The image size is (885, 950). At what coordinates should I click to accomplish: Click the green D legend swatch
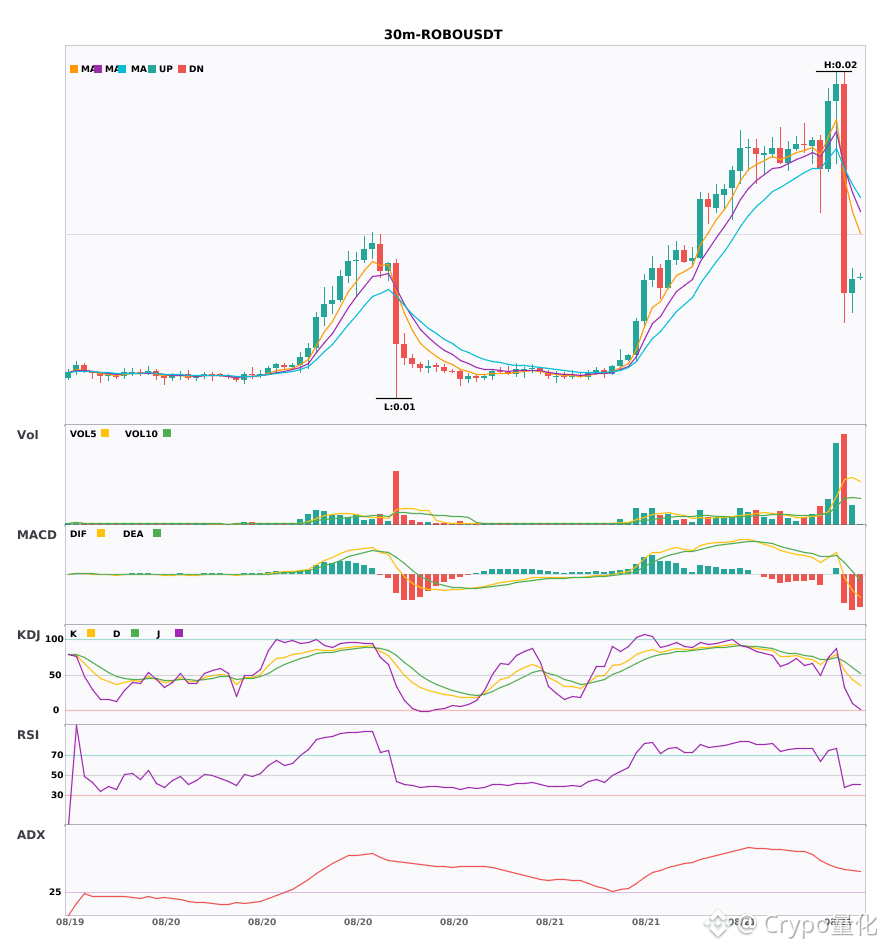click(x=135, y=633)
